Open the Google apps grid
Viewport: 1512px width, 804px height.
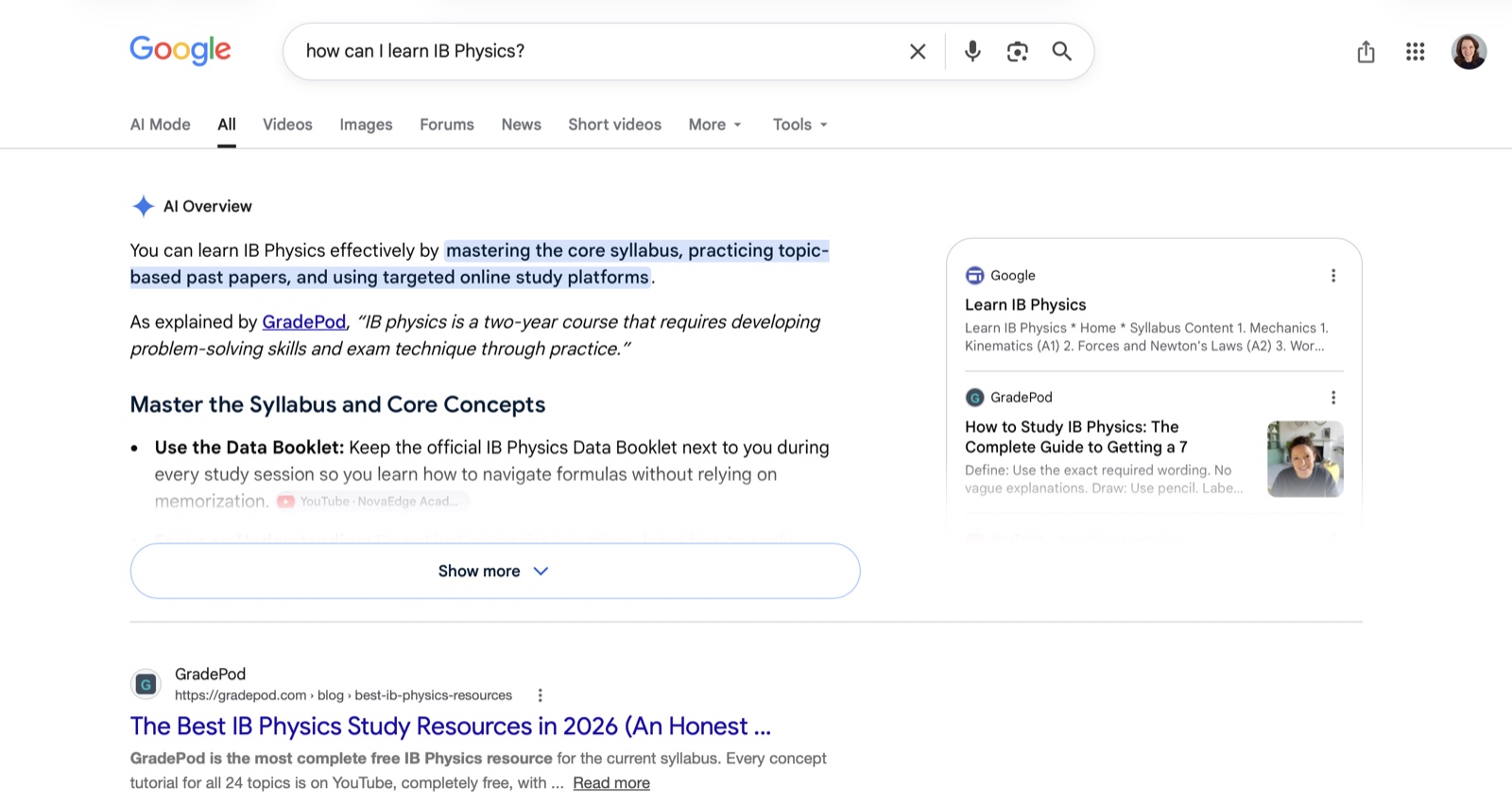coord(1415,51)
